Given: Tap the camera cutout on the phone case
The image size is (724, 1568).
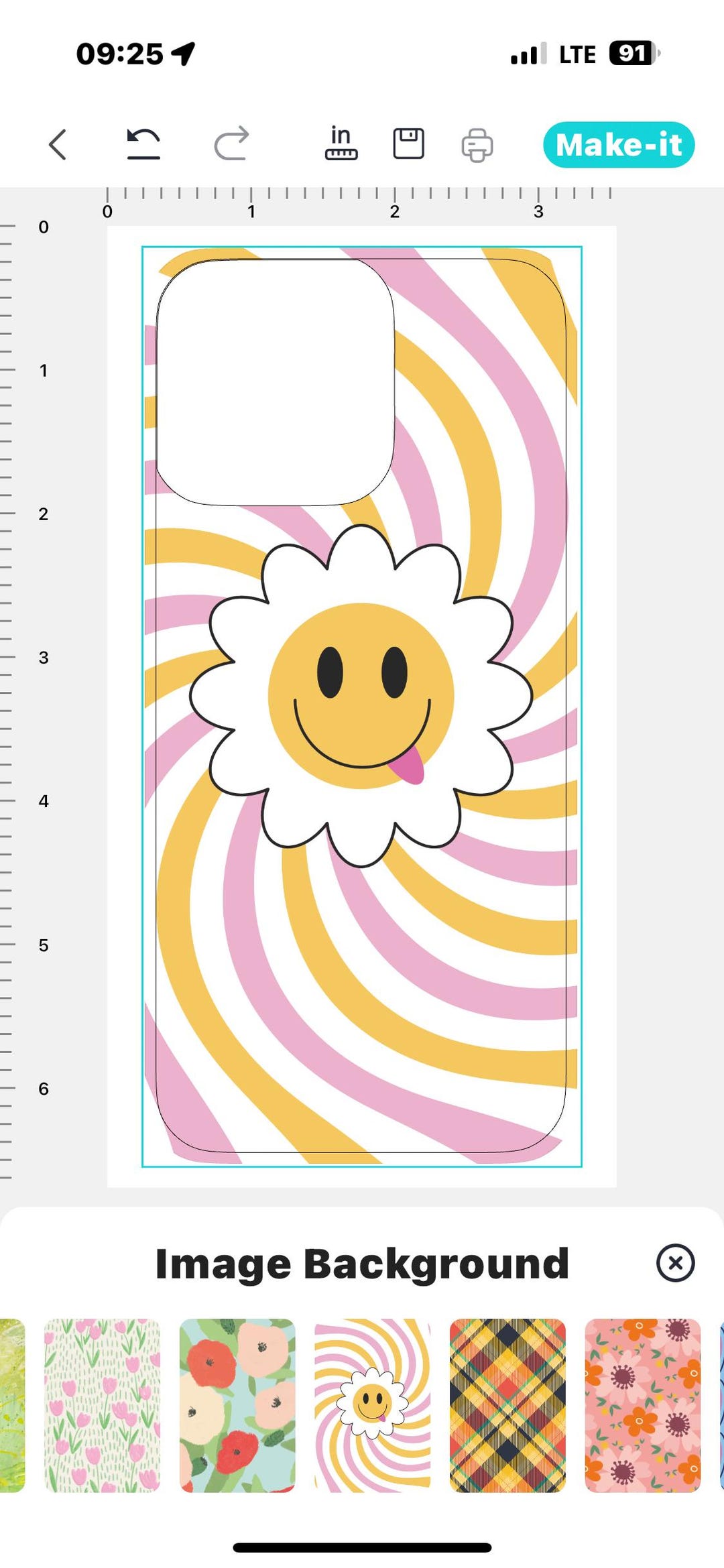Looking at the screenshot, I should coord(275,382).
